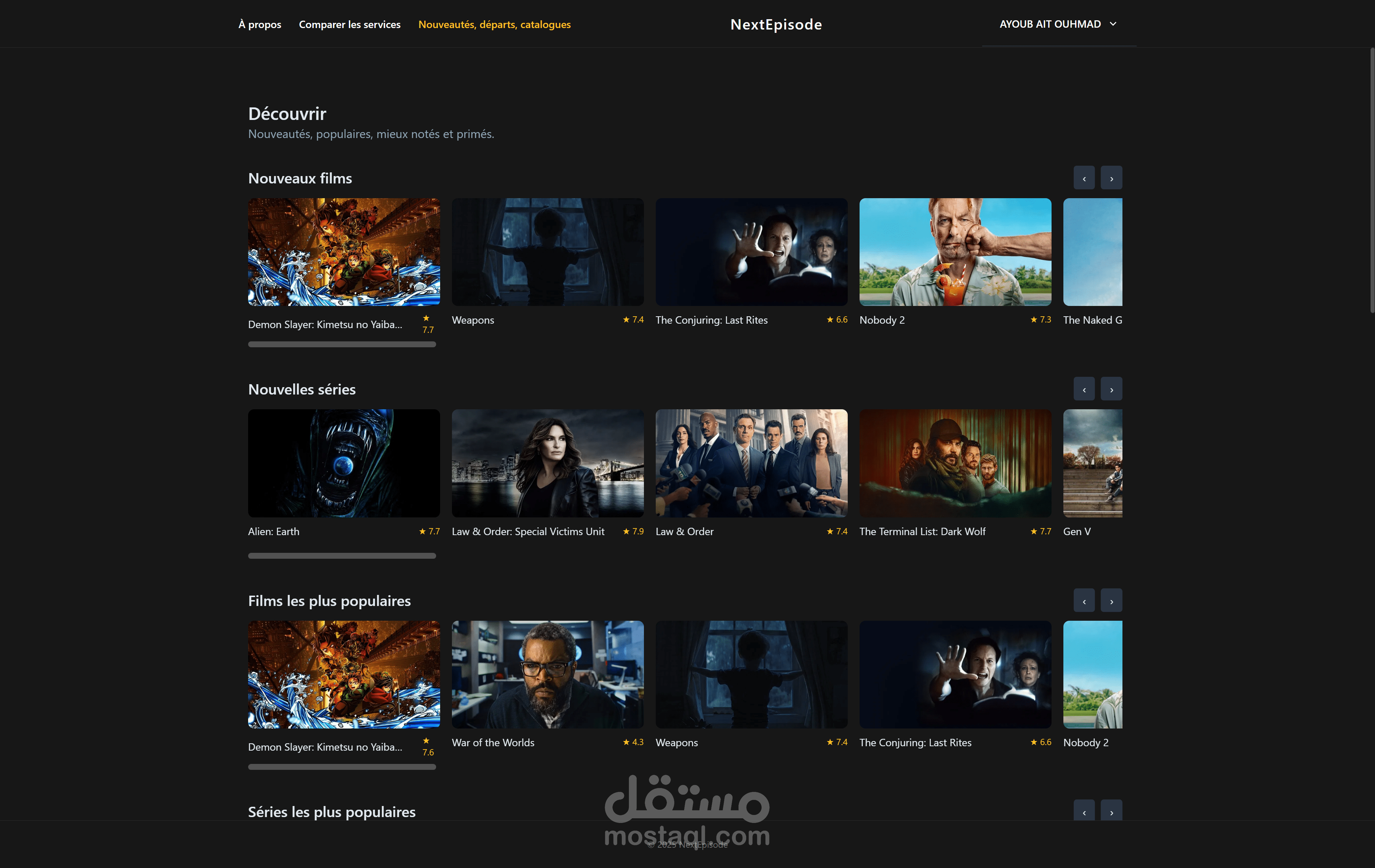Click The Conjuring: Last Rites title in Nouveaux films
Image resolution: width=1375 pixels, height=868 pixels.
click(711, 320)
